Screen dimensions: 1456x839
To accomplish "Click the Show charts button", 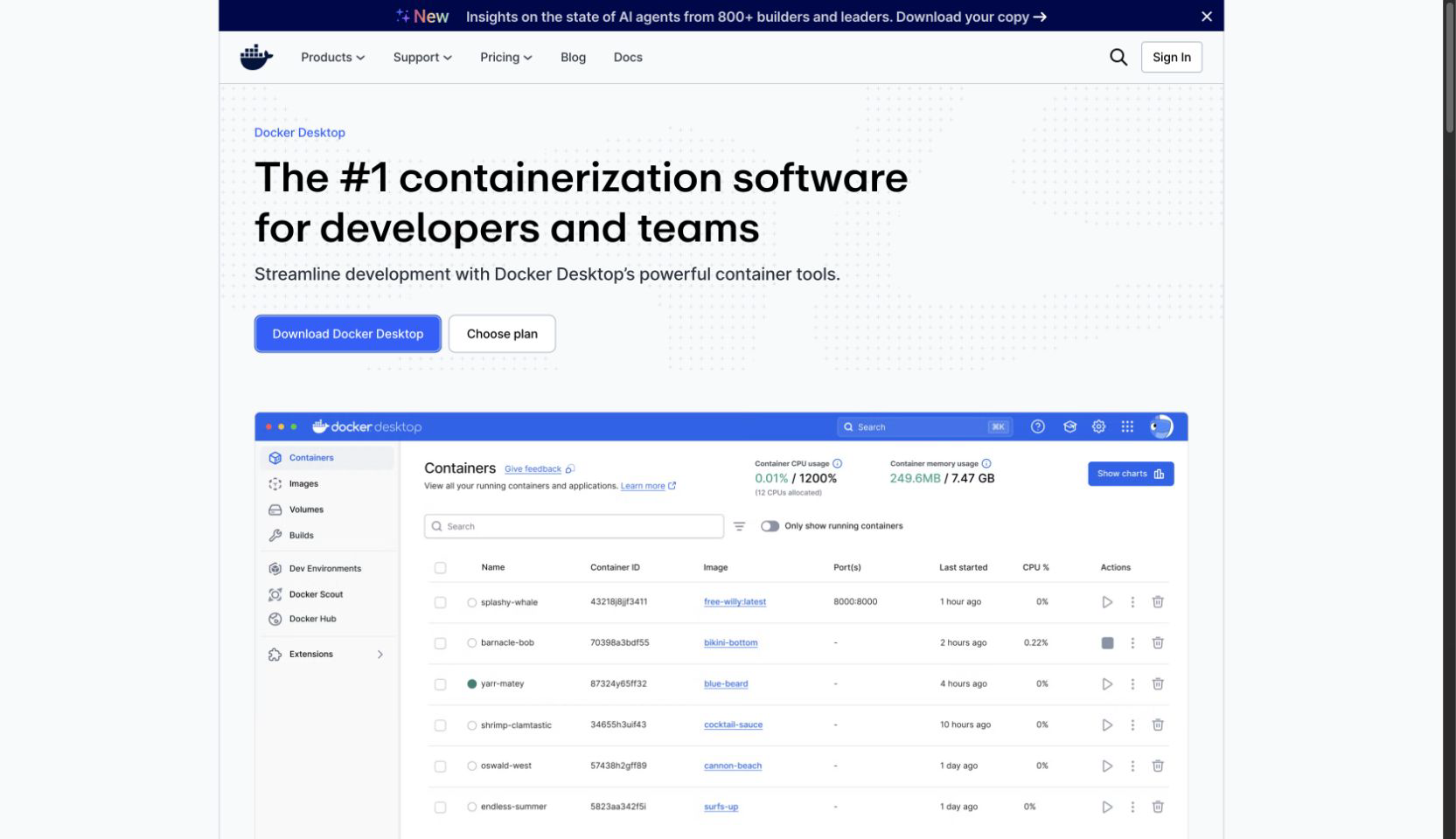I will tap(1131, 474).
